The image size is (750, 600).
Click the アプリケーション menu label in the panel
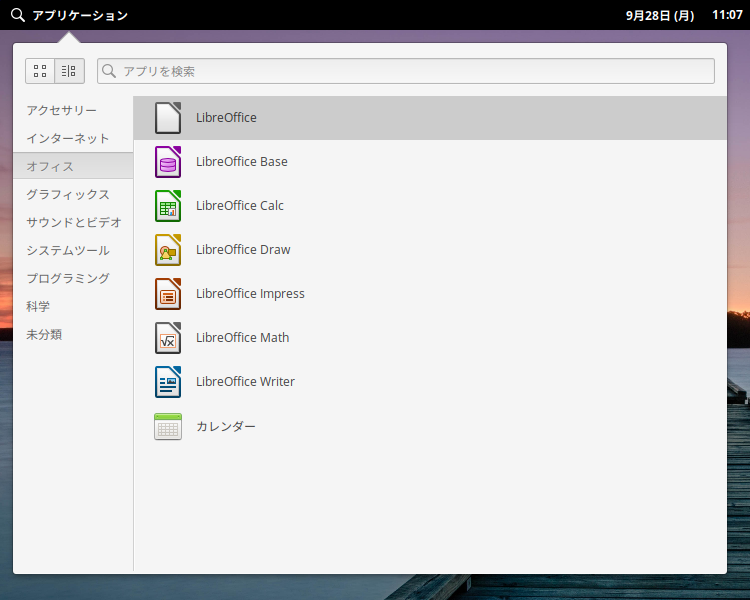click(x=80, y=15)
